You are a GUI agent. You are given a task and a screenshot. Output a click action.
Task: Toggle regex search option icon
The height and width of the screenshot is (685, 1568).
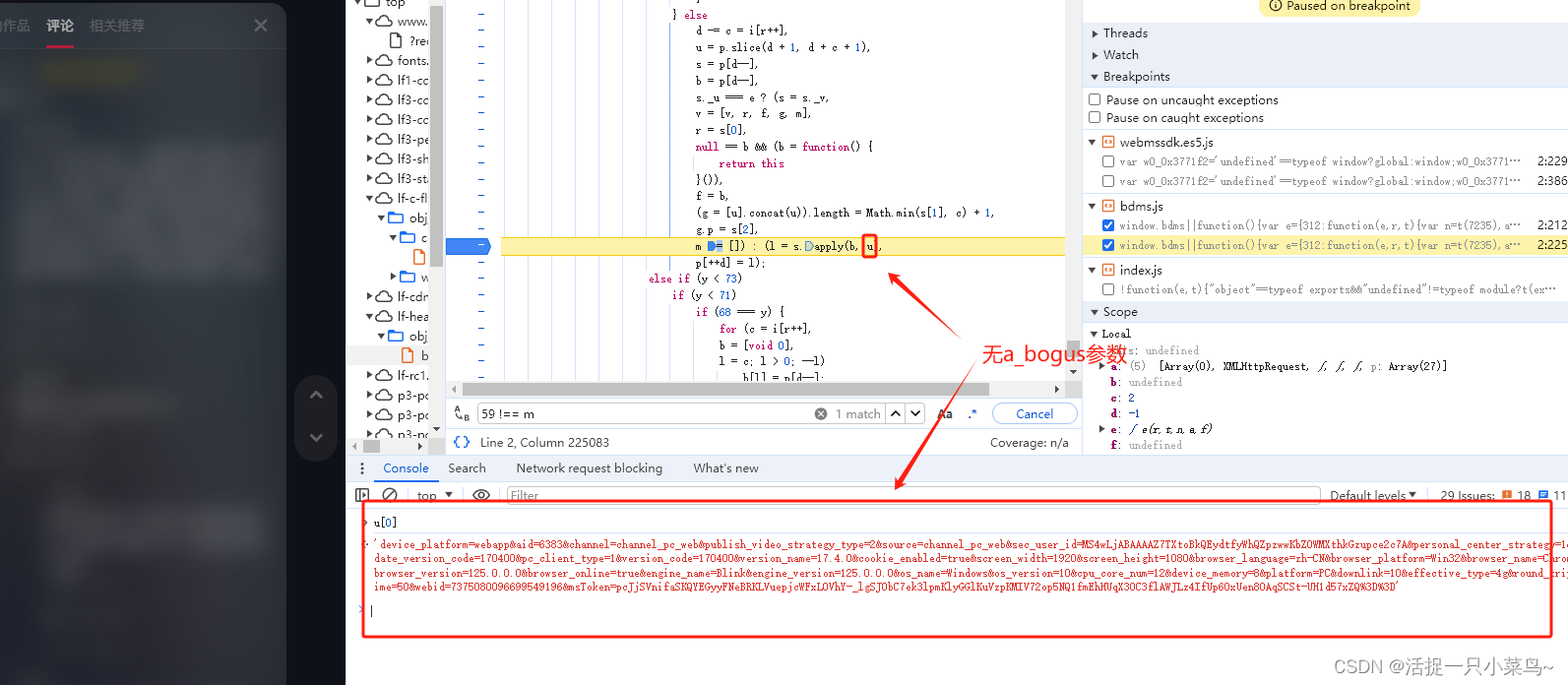tap(972, 414)
